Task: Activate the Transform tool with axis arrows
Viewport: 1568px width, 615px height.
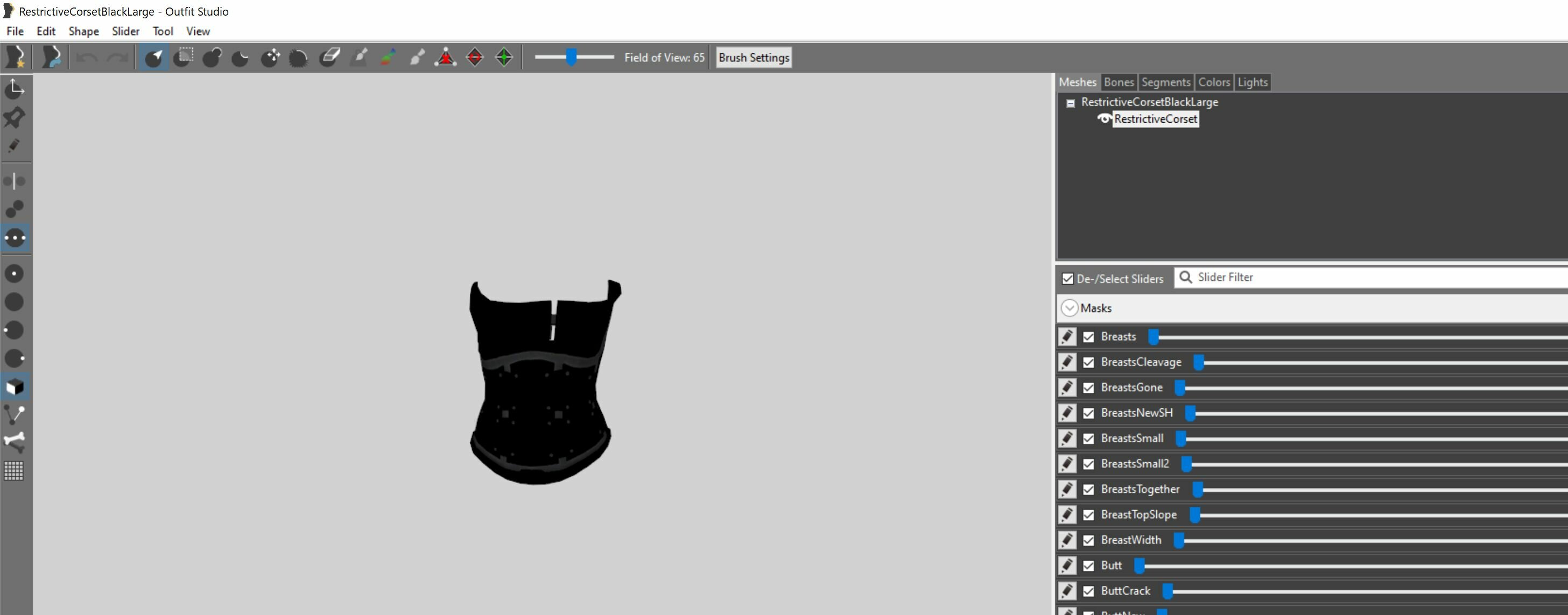Action: (15, 89)
